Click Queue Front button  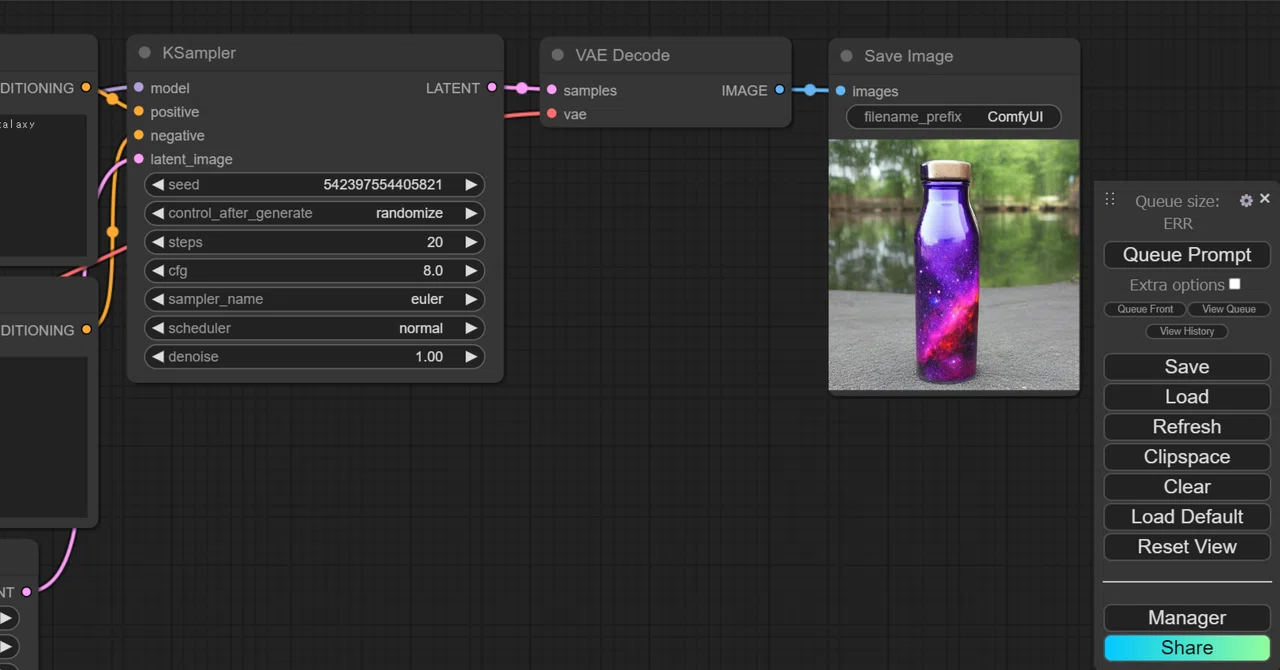click(1145, 309)
